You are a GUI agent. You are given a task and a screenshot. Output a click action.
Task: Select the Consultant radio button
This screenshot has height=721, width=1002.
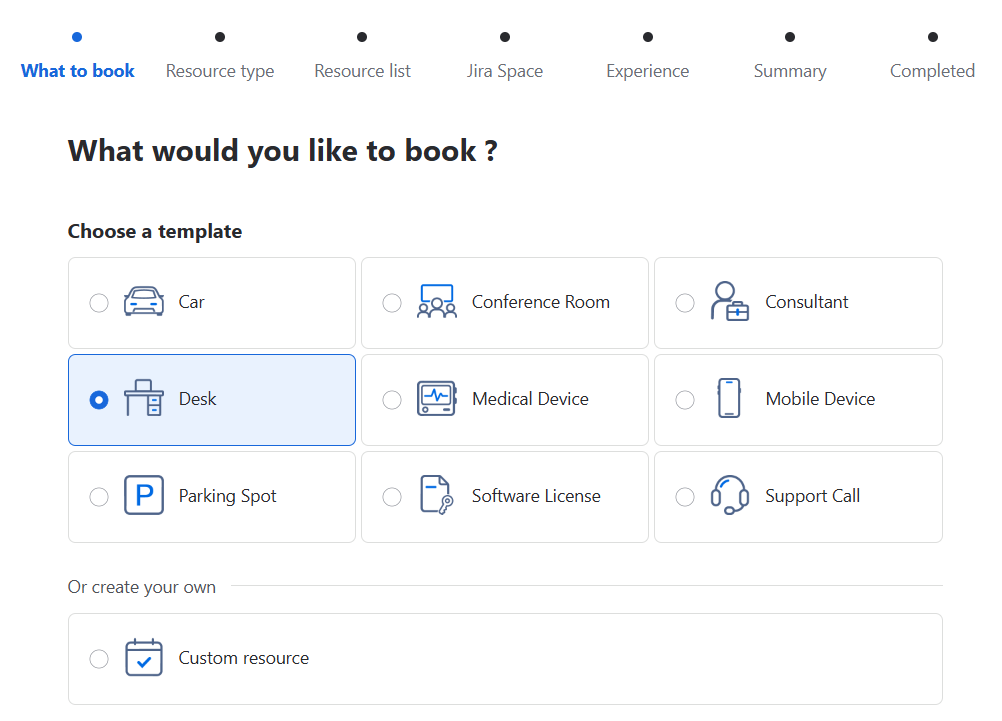685,302
